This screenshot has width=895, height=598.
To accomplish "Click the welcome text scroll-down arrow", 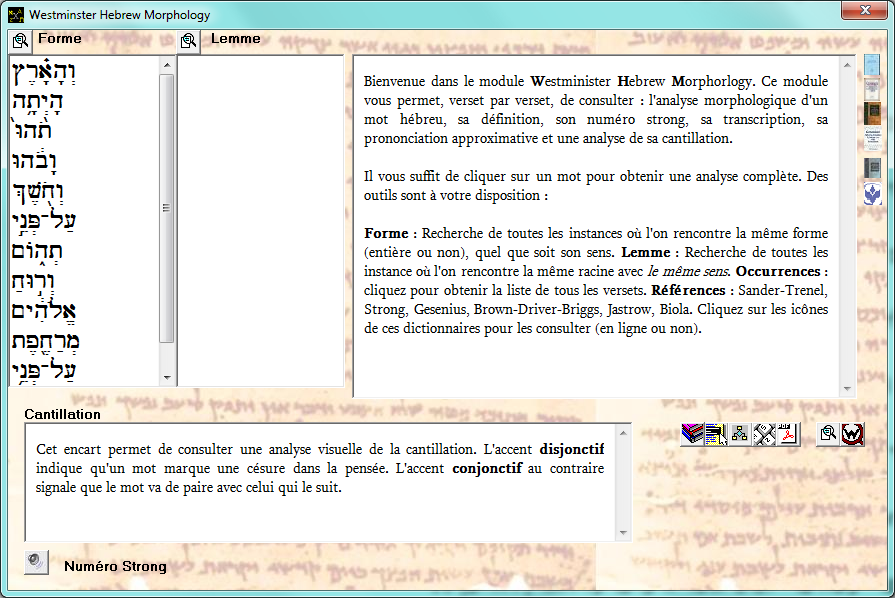I will pyautogui.click(x=847, y=389).
